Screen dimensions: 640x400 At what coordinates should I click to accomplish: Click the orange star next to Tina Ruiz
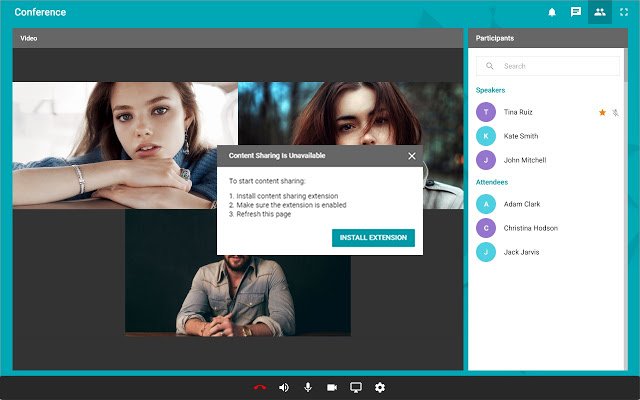602,112
